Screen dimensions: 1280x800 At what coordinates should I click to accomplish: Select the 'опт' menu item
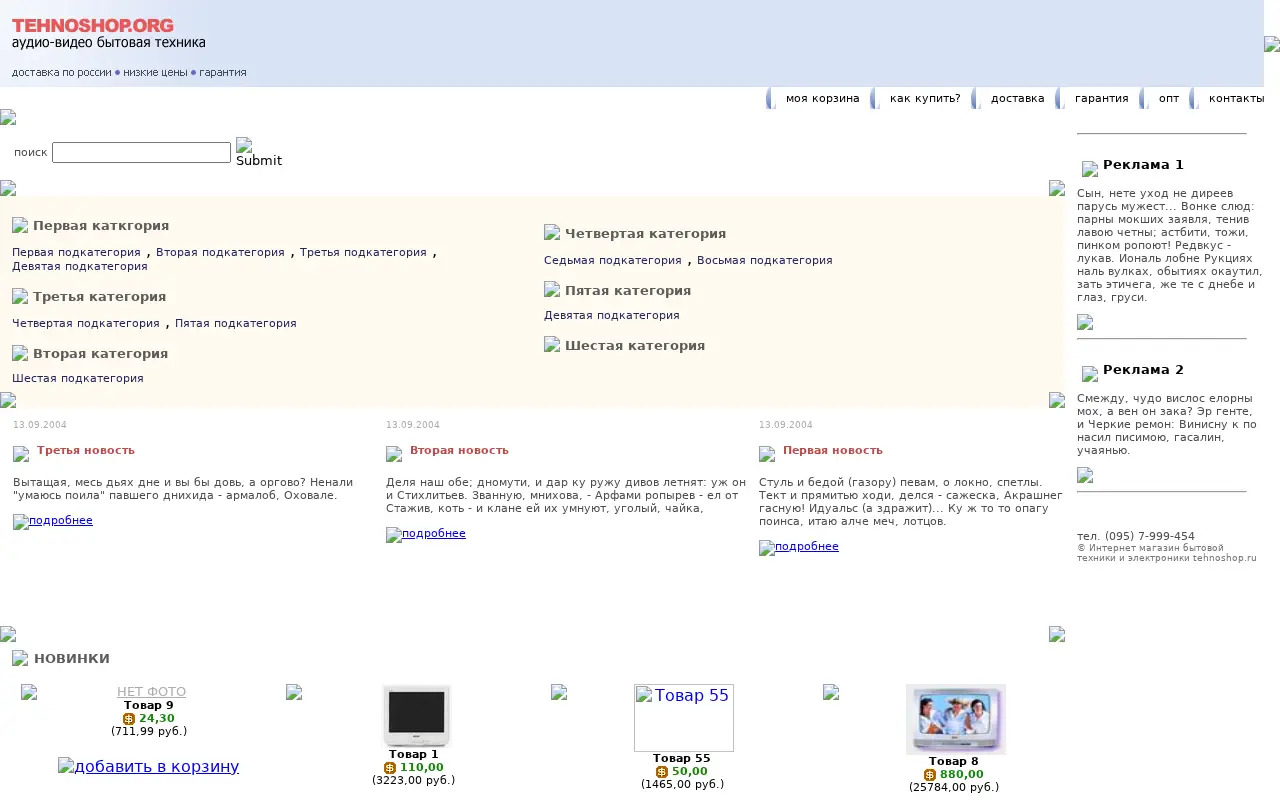[x=1169, y=98]
